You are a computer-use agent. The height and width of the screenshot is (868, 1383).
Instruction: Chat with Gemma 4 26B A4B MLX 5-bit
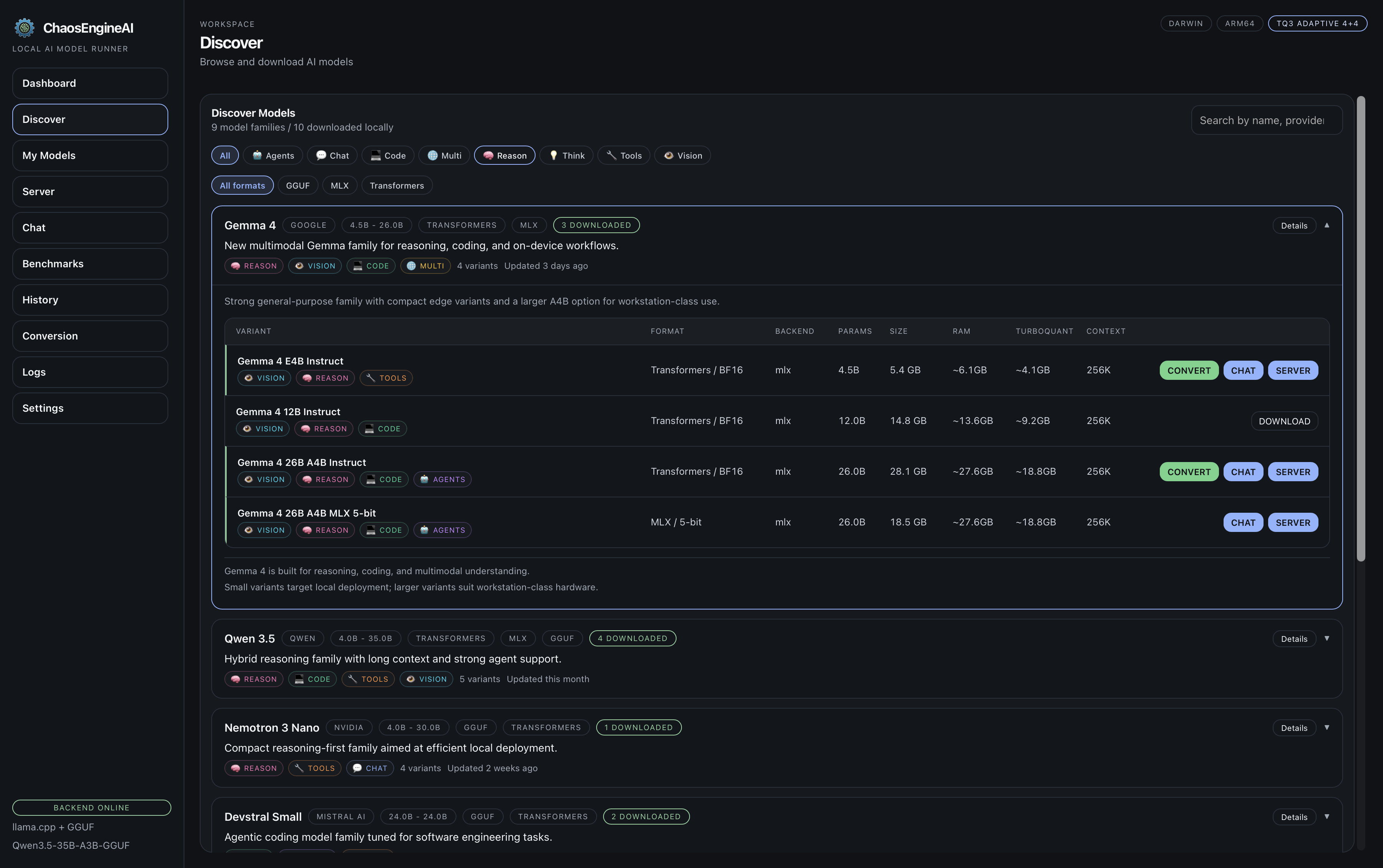pos(1243,522)
